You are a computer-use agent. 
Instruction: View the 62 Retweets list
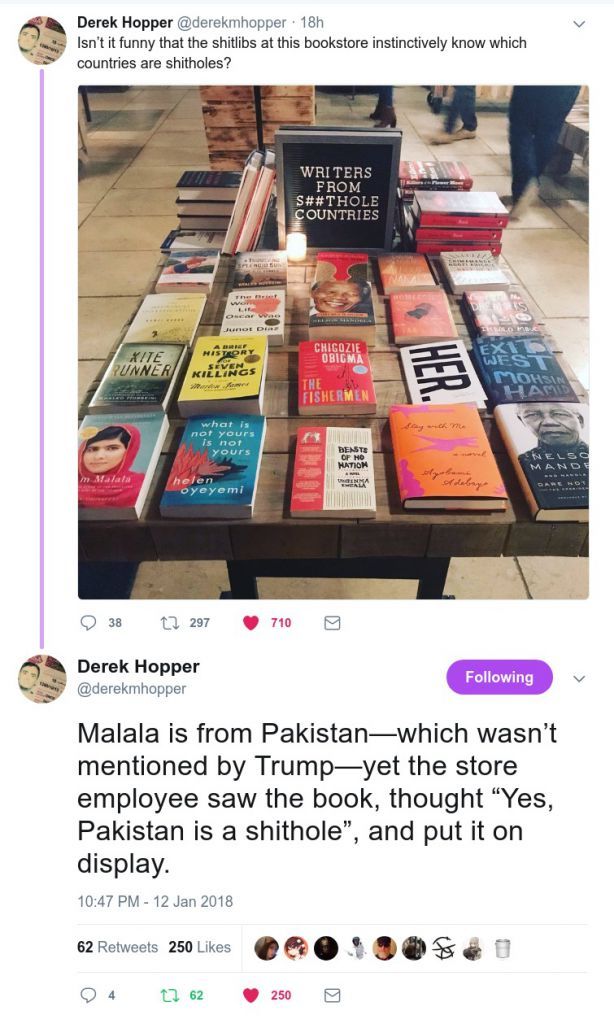[x=118, y=947]
